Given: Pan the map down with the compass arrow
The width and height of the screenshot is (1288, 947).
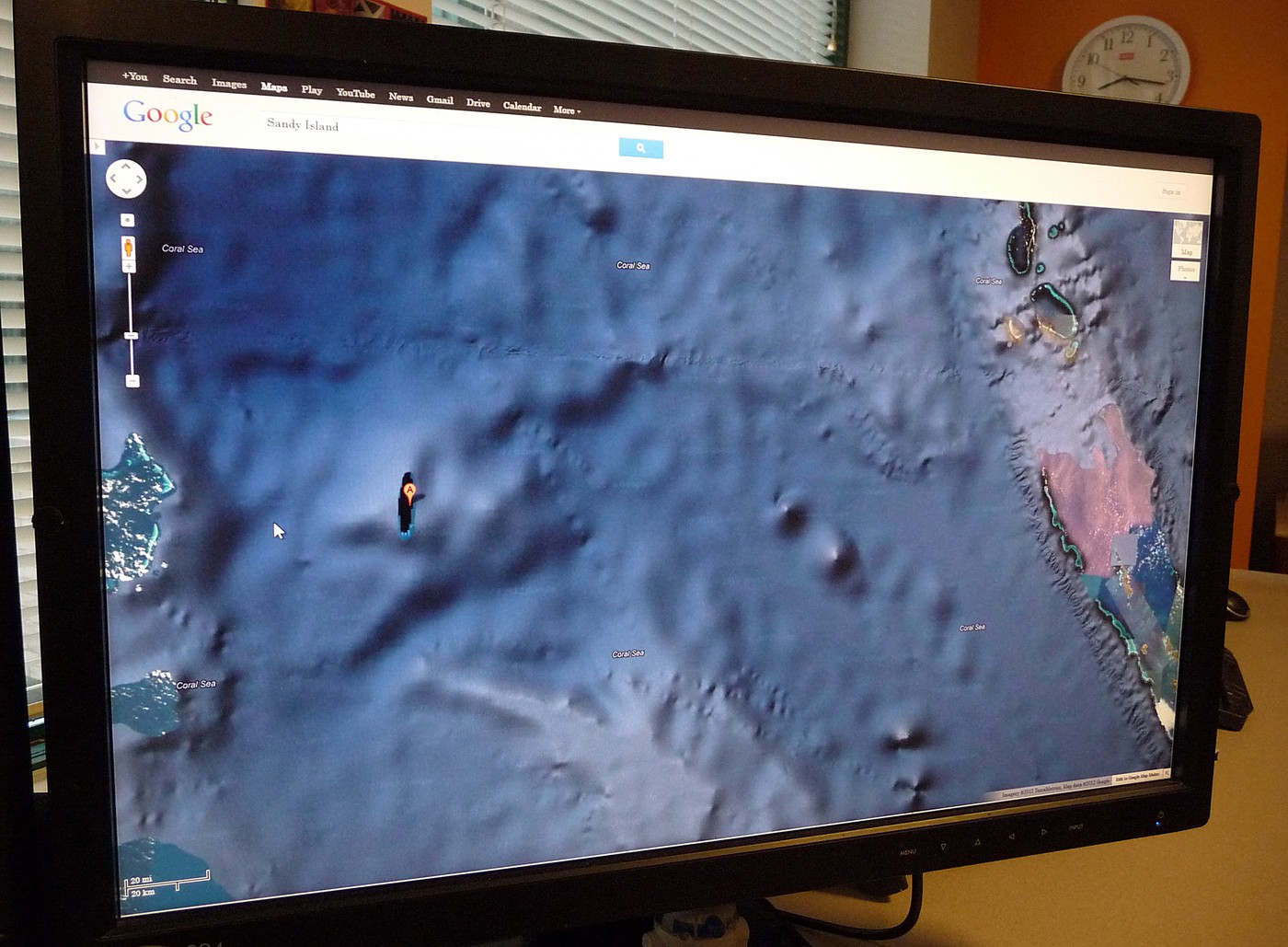Looking at the screenshot, I should tap(126, 191).
